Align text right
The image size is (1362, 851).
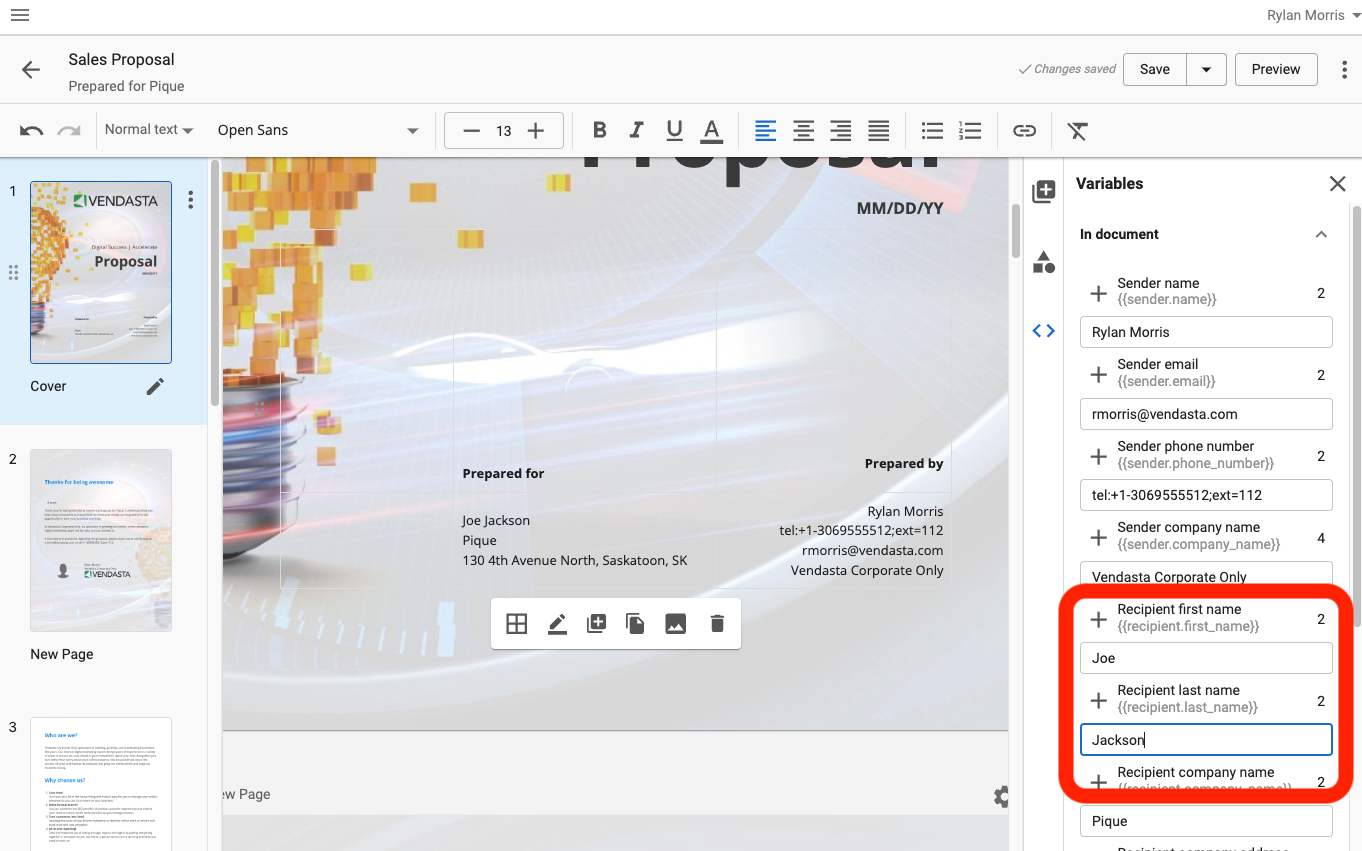pyautogui.click(x=841, y=130)
